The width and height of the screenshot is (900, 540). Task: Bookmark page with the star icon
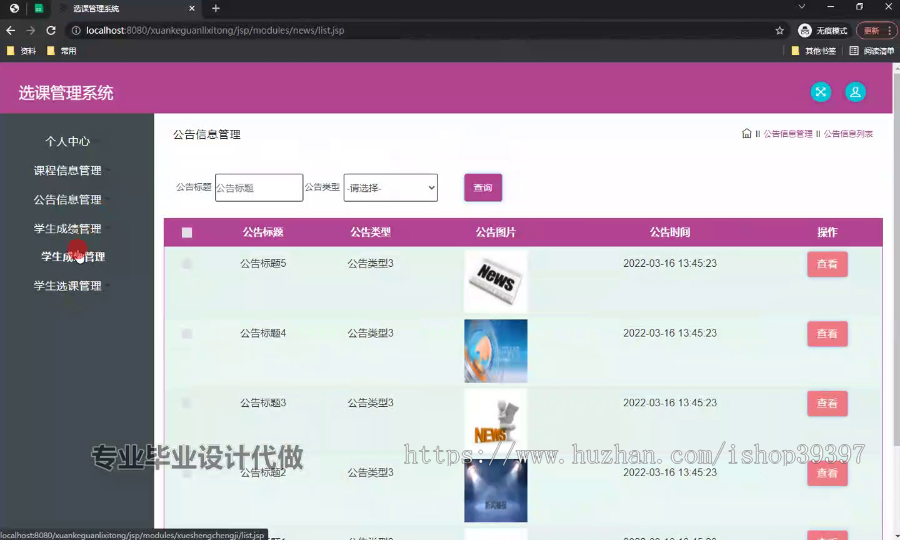point(779,30)
